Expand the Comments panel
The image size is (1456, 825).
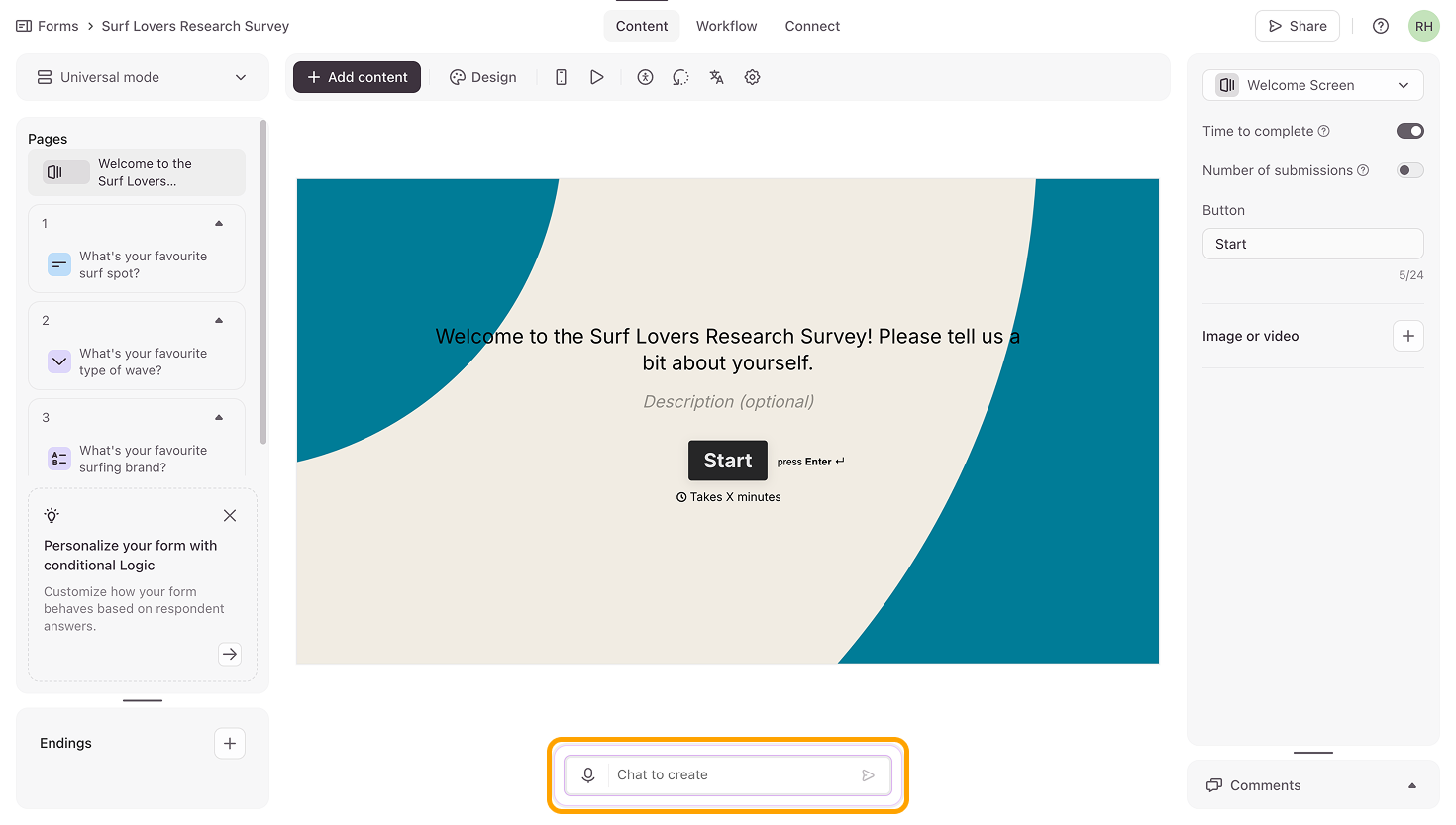1411,785
